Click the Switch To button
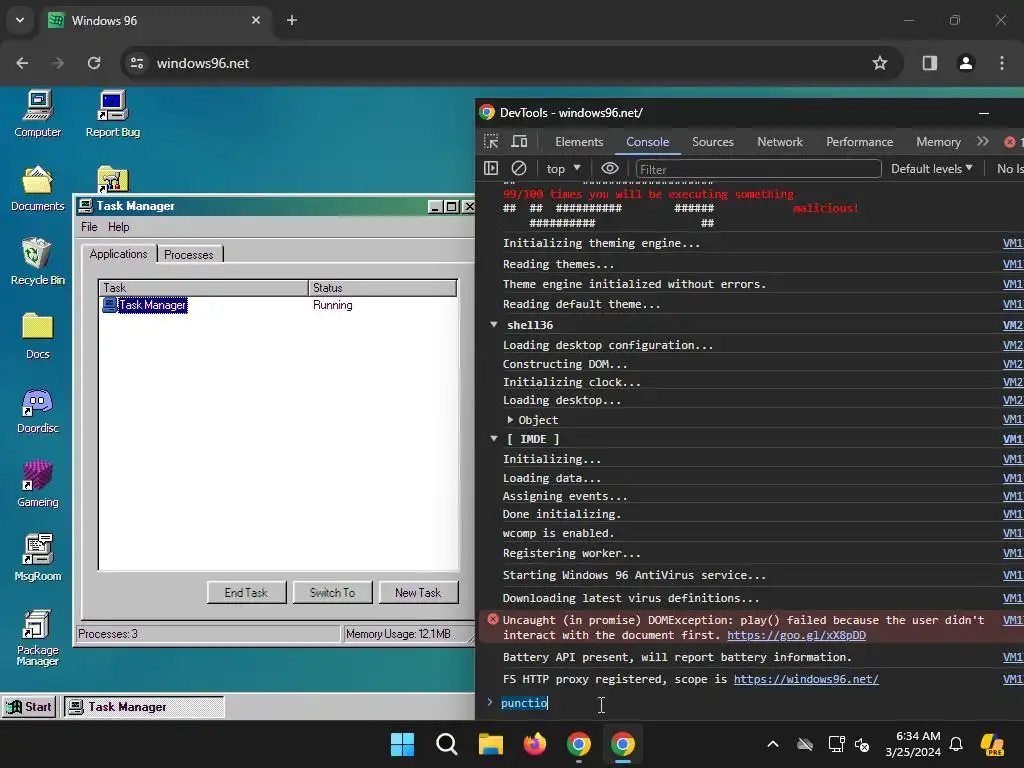 pos(332,592)
